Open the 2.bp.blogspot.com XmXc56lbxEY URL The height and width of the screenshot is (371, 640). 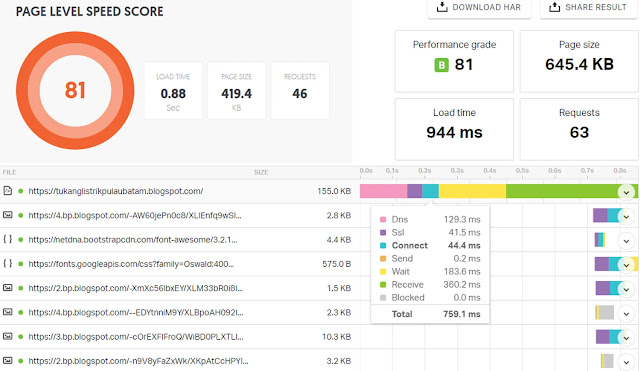click(x=136, y=288)
